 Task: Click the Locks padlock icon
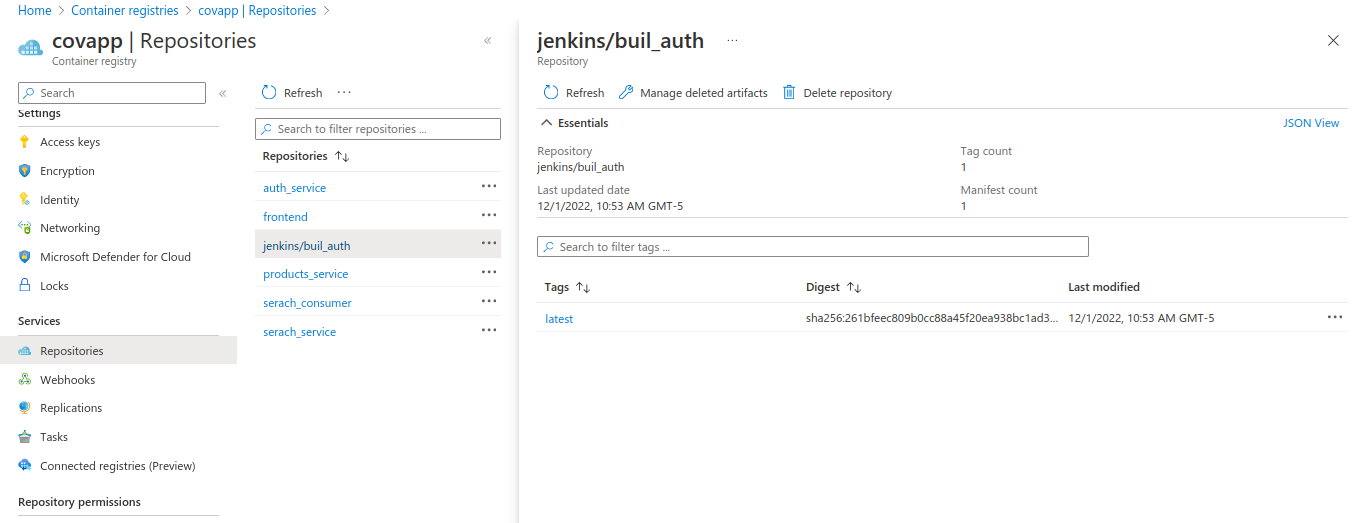pos(25,286)
